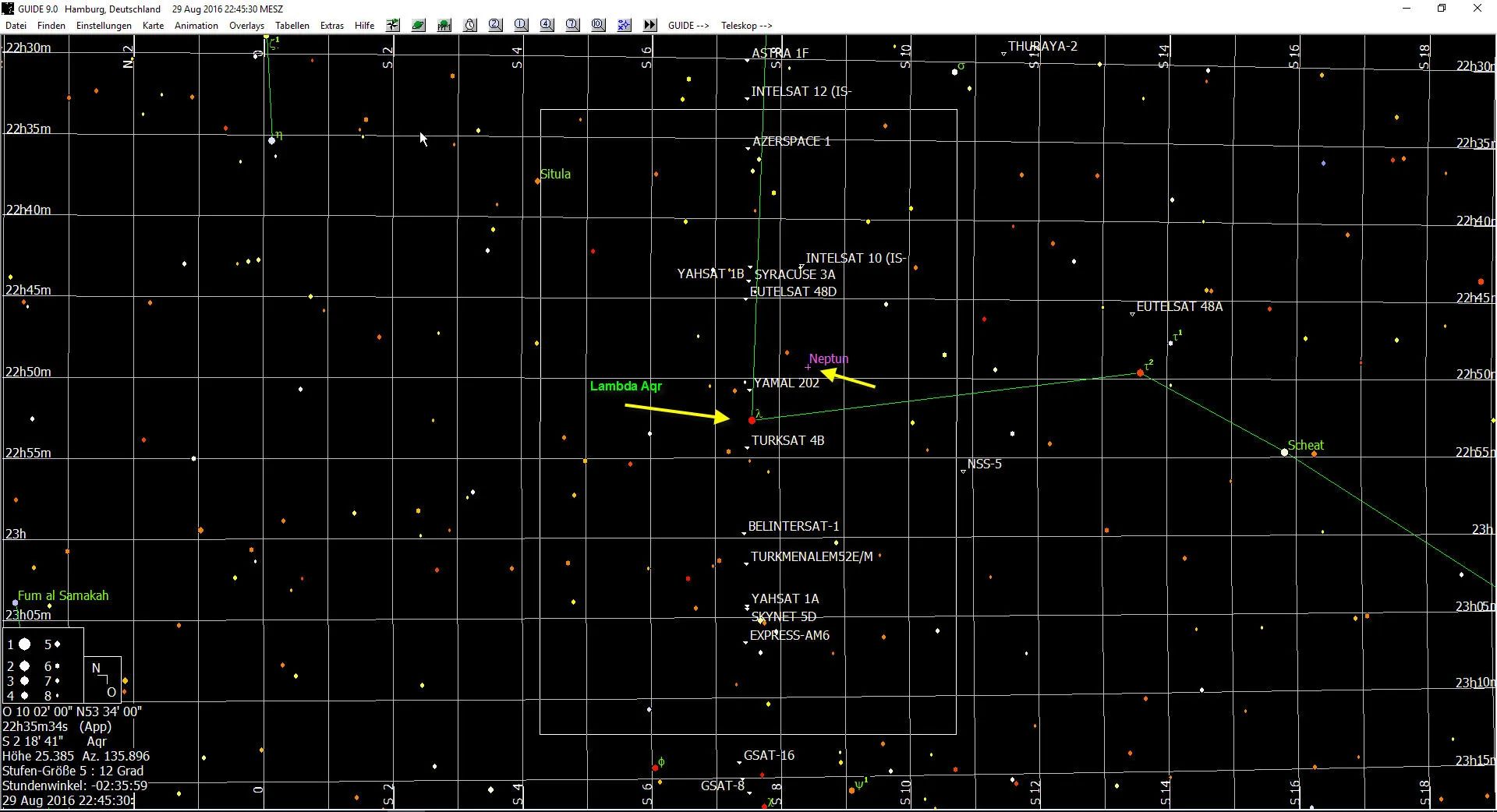This screenshot has width=1497, height=812.
Task: Click the clock time toolbar icon
Action: [470, 26]
